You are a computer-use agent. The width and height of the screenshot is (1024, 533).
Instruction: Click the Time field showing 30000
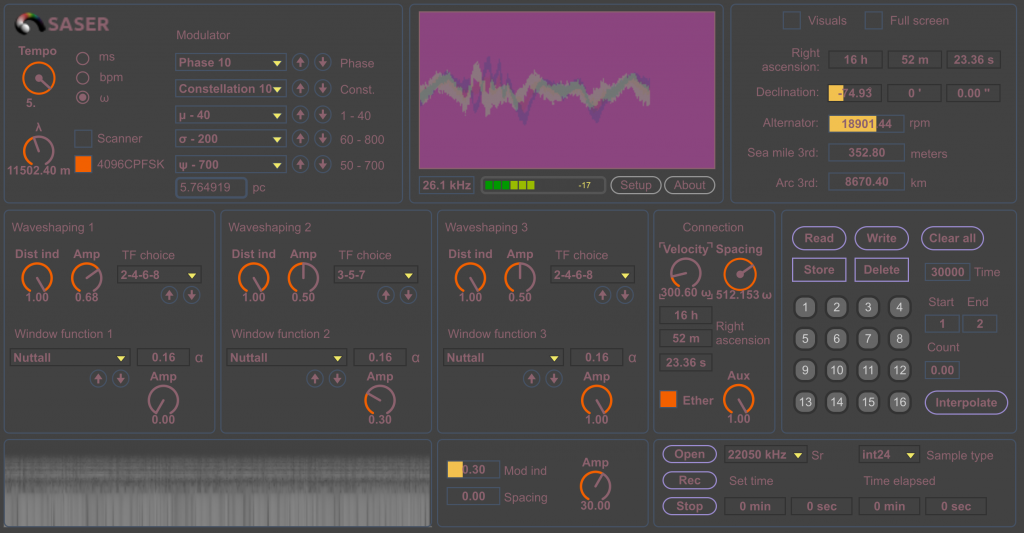946,272
